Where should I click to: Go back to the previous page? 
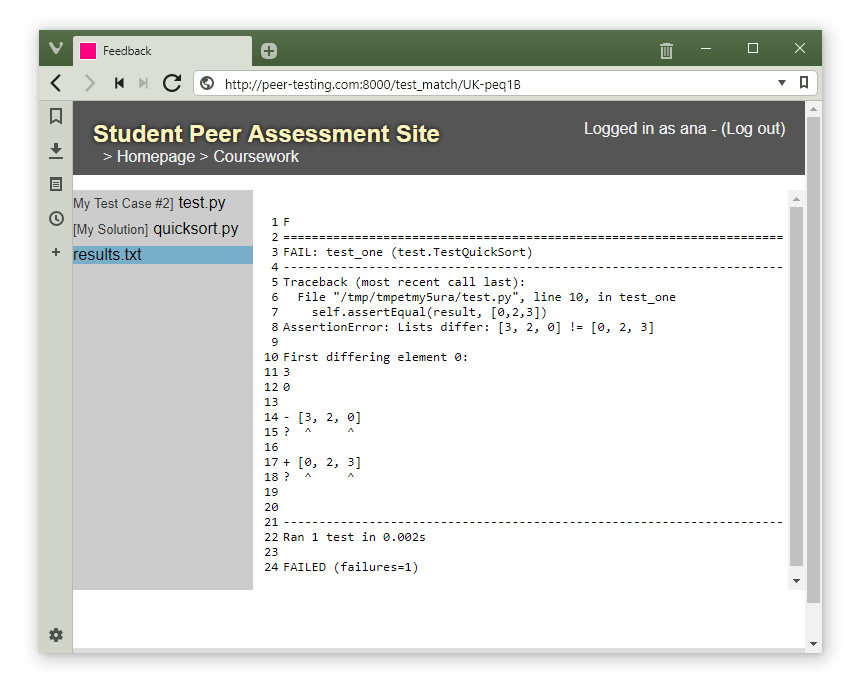click(56, 83)
